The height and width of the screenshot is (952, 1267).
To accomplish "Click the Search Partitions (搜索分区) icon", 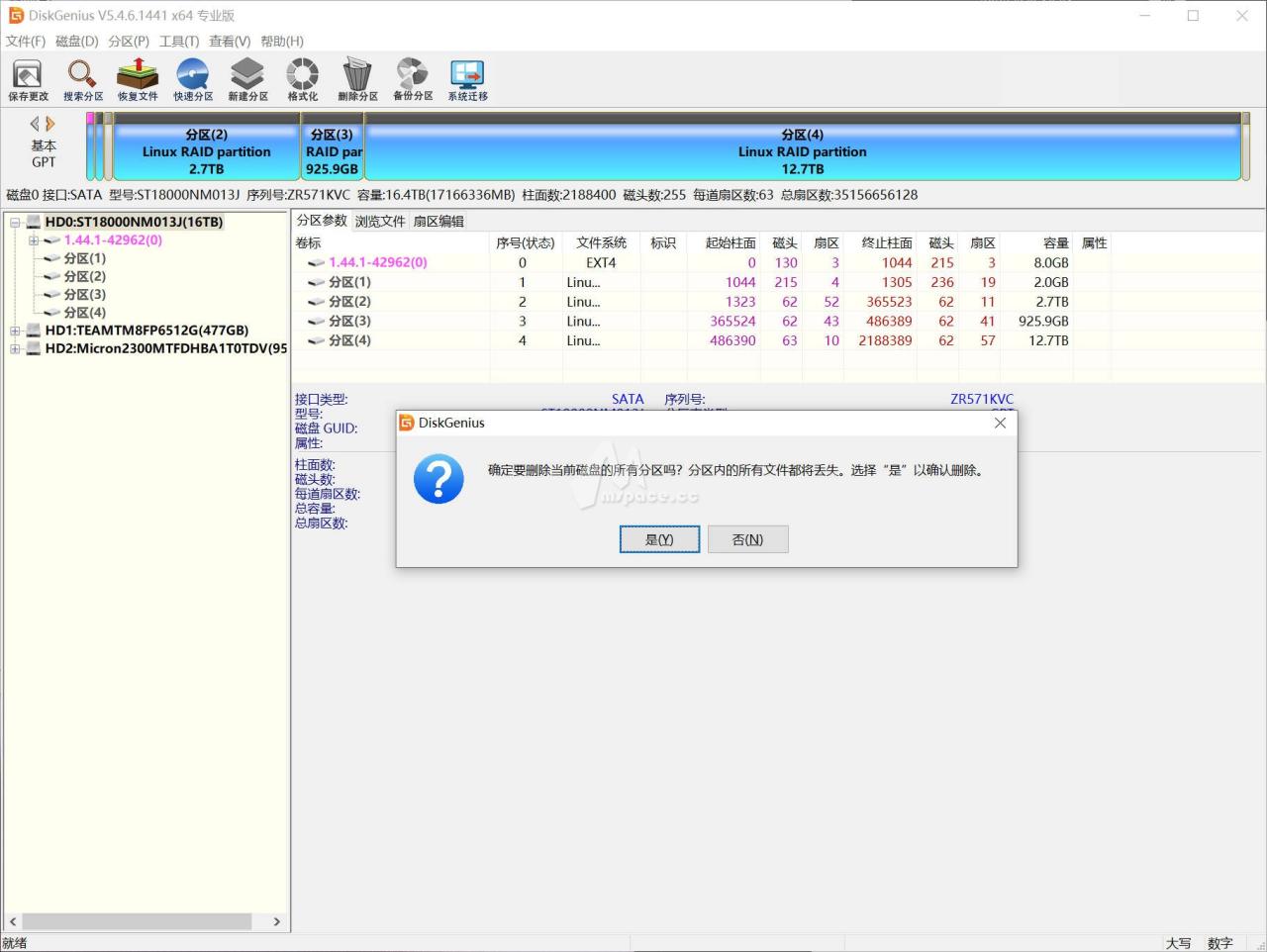I will point(82,79).
